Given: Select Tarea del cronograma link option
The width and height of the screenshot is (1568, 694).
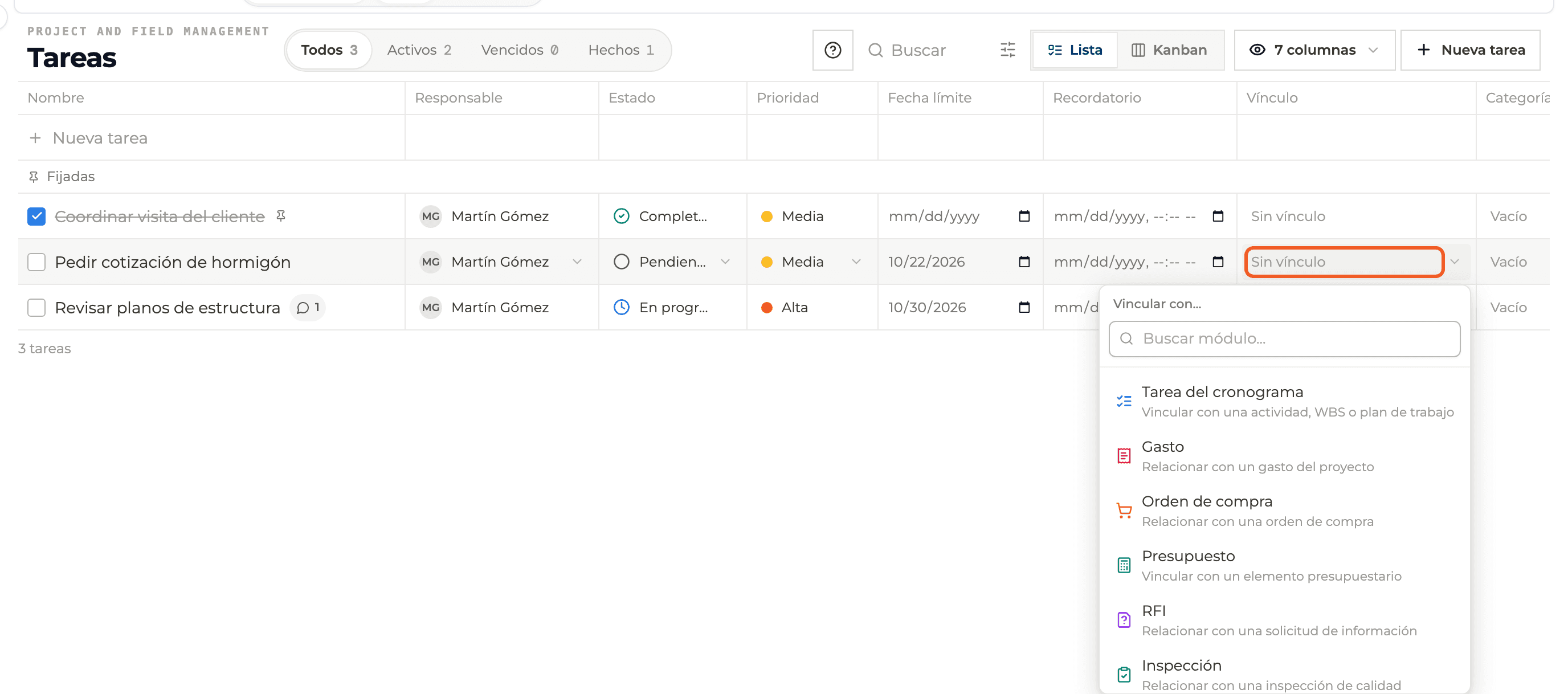Looking at the screenshot, I should coord(1284,401).
